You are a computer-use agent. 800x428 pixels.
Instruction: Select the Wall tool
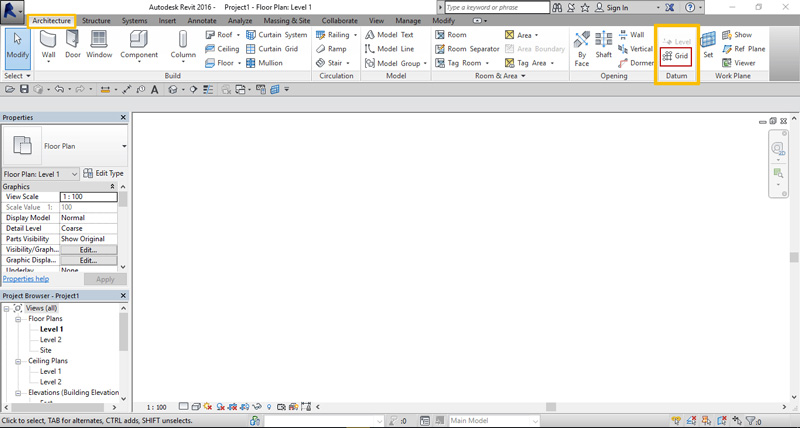click(x=48, y=46)
